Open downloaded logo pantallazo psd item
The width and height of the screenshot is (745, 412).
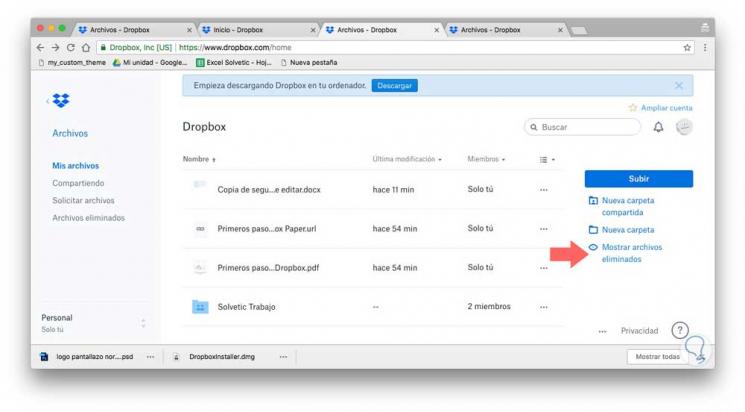(95, 357)
